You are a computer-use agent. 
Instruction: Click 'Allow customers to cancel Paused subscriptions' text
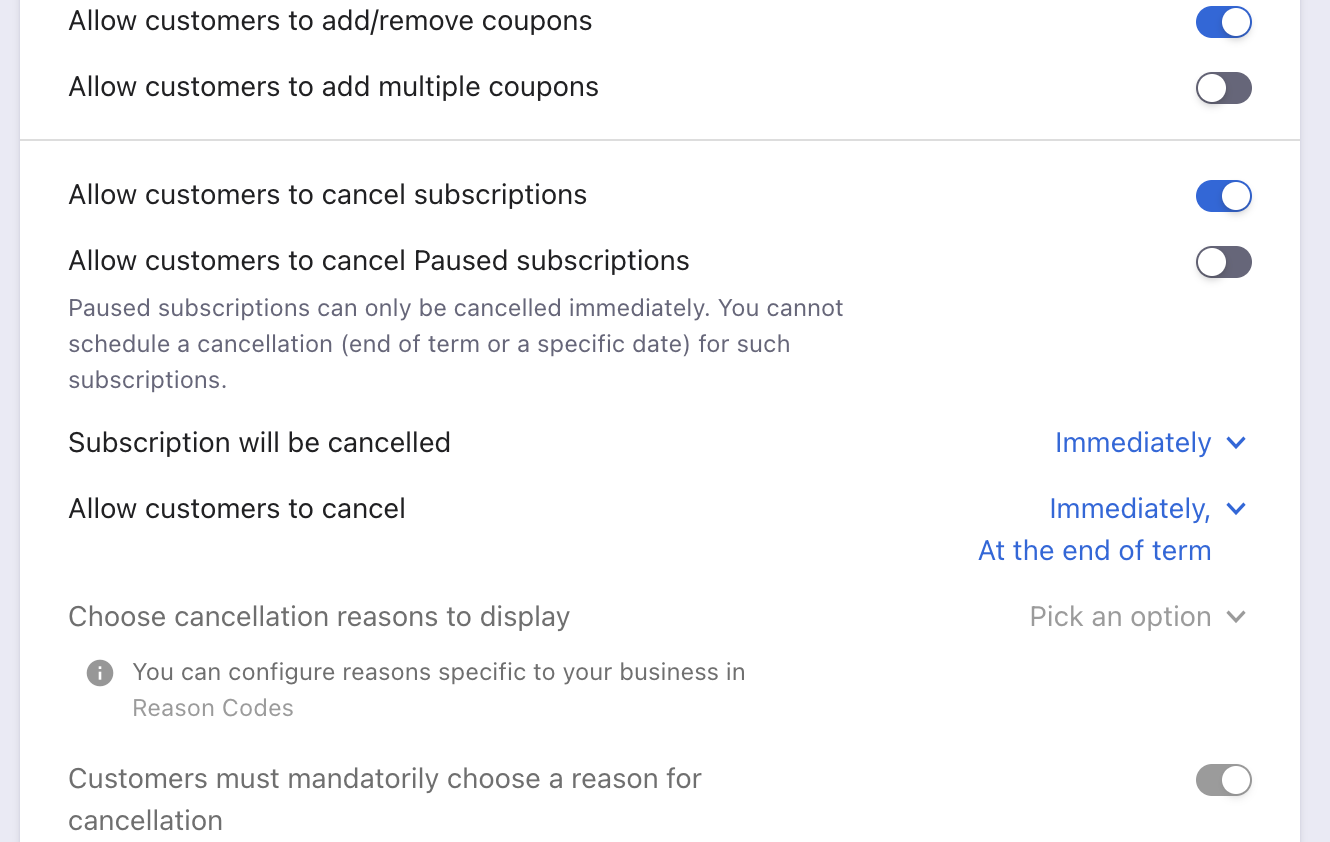[378, 260]
